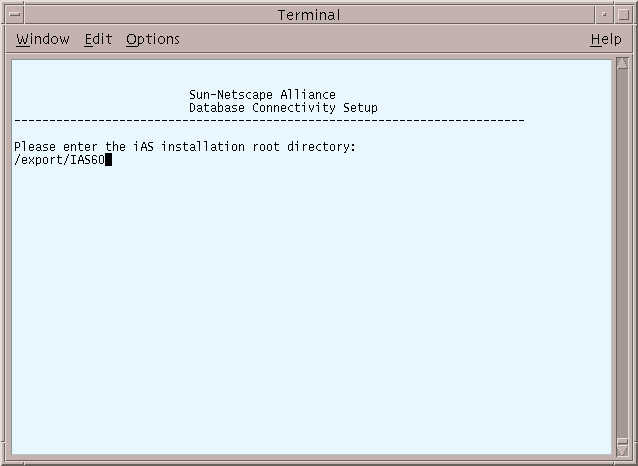
Task: Click the '/export/IAS60' path text
Action: 59,160
